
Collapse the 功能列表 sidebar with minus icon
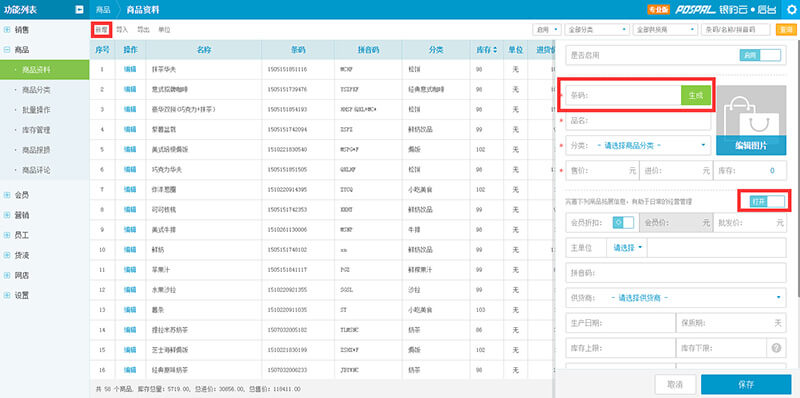click(79, 10)
